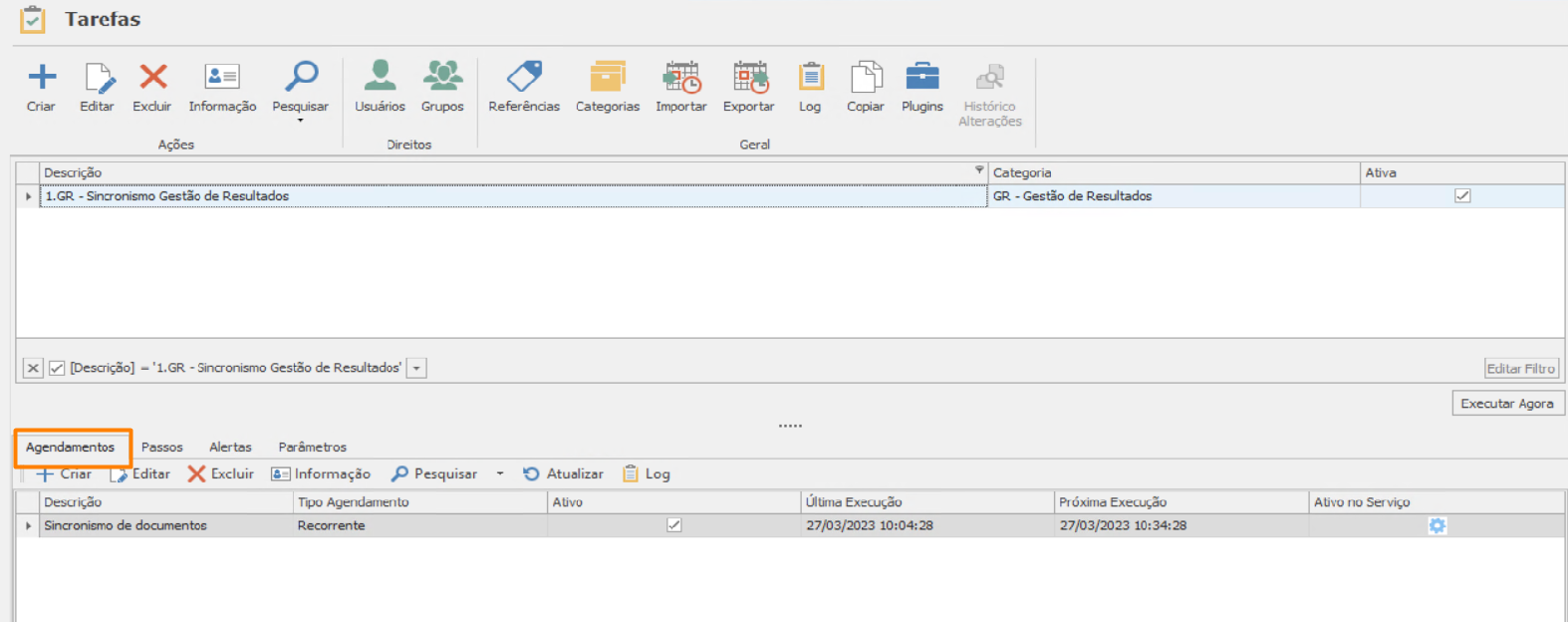Switch to the Alertas tab
Viewport: 1568px width, 622px height.
230,448
